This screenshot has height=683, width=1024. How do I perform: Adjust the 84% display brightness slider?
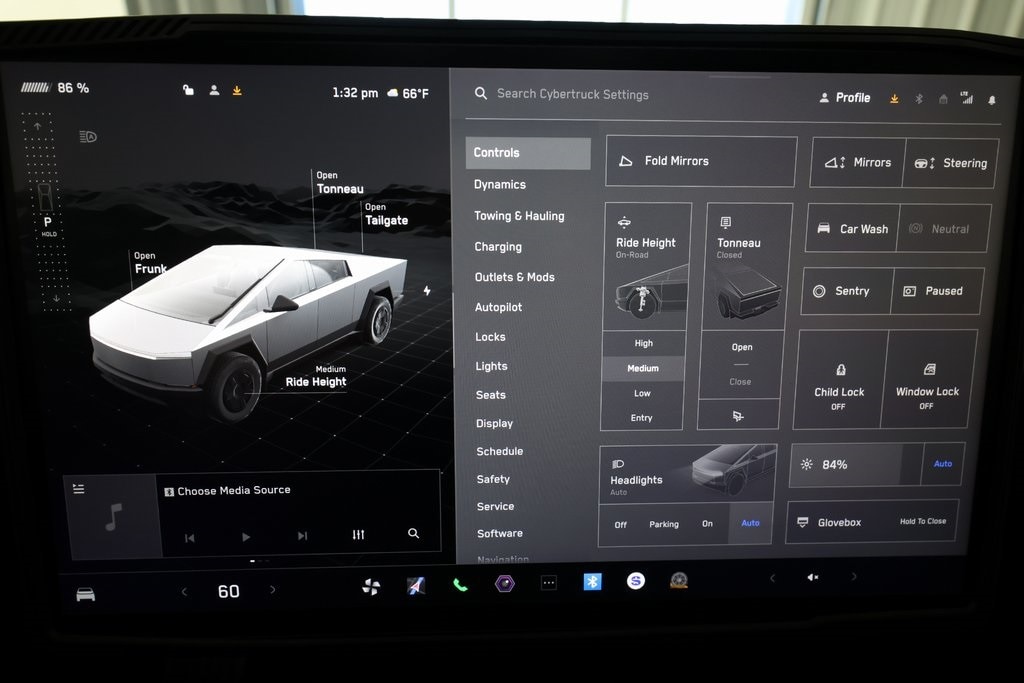(x=852, y=465)
